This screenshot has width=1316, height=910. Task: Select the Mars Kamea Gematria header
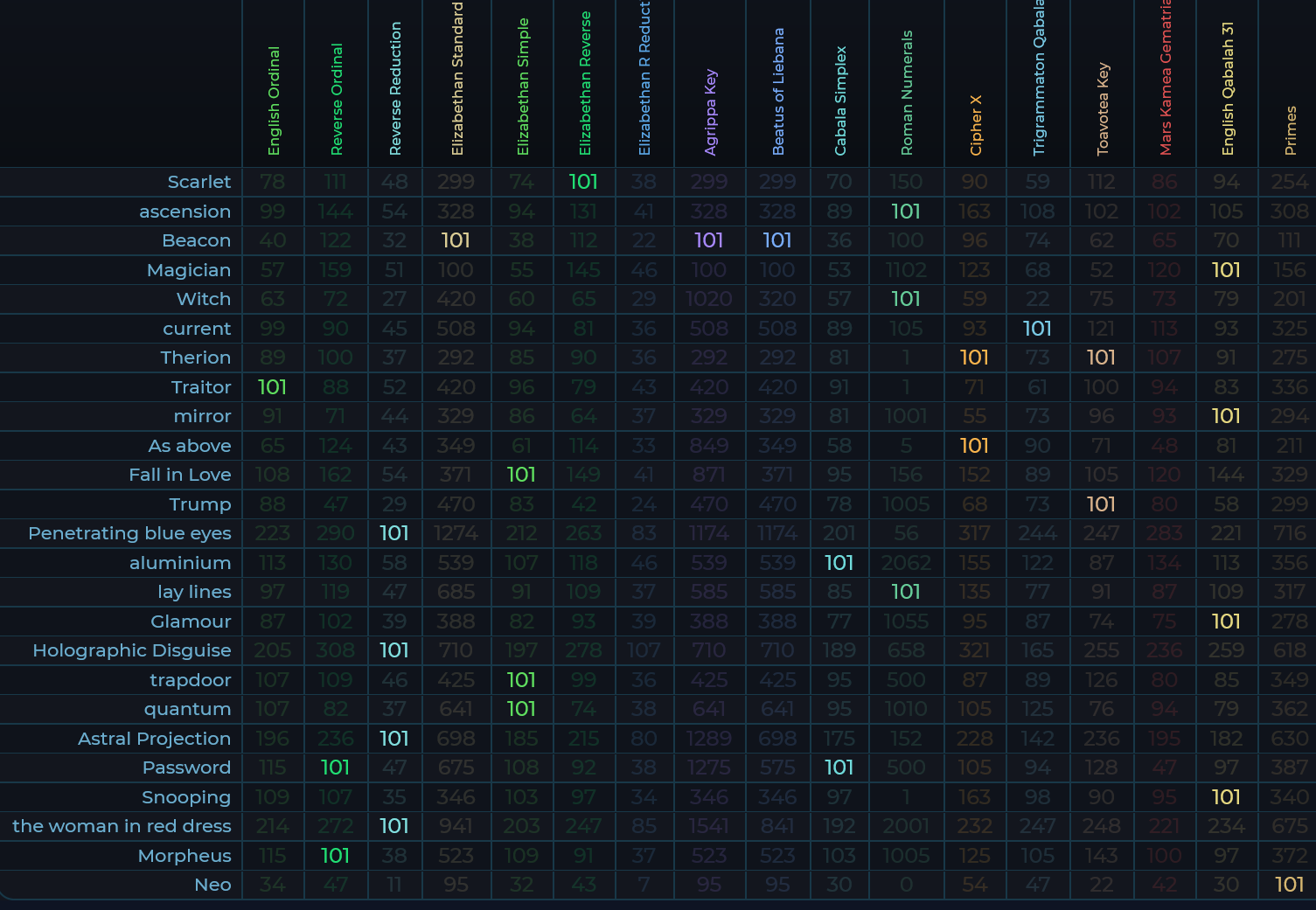point(1165,79)
